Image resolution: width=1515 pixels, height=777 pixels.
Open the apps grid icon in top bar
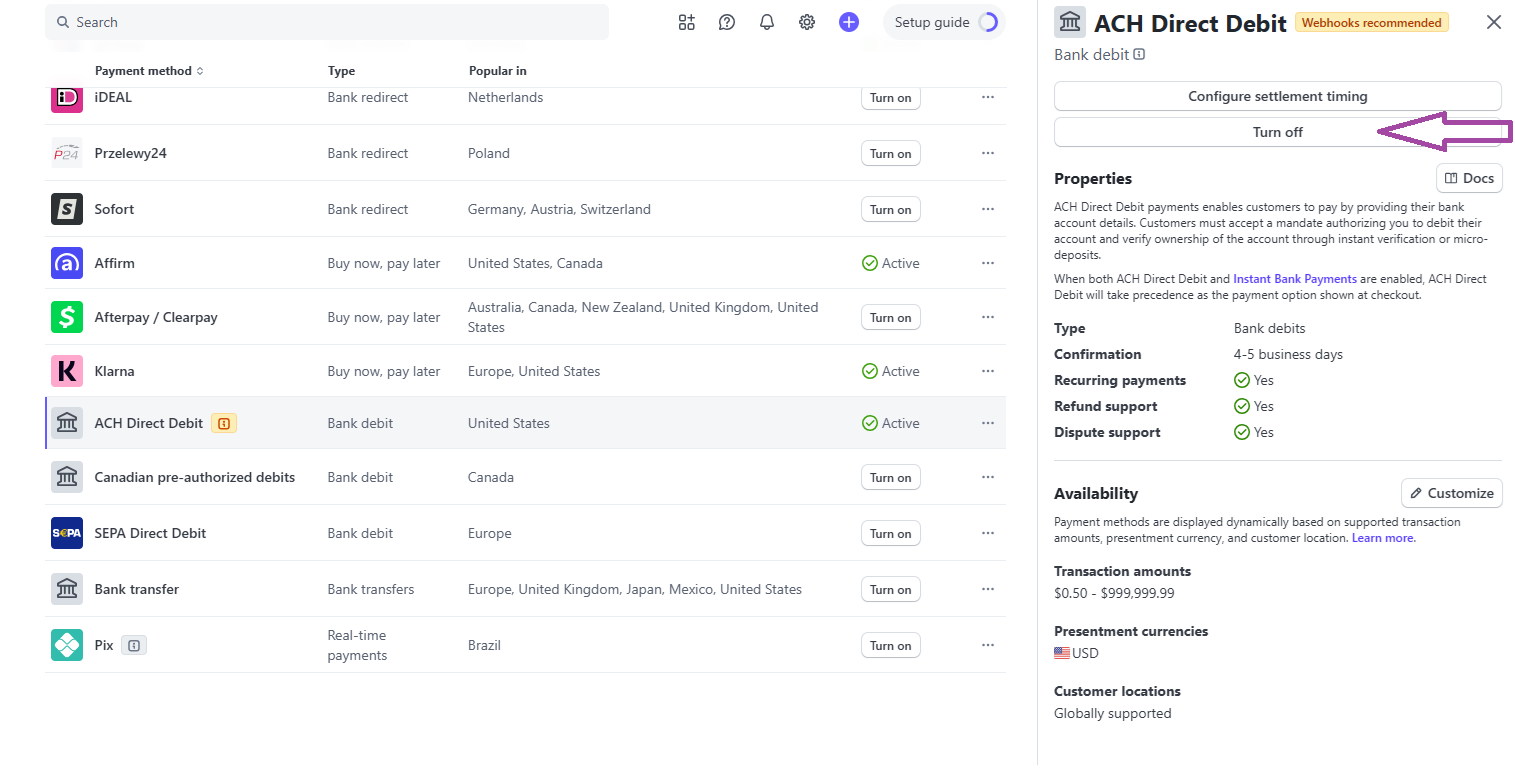[686, 22]
